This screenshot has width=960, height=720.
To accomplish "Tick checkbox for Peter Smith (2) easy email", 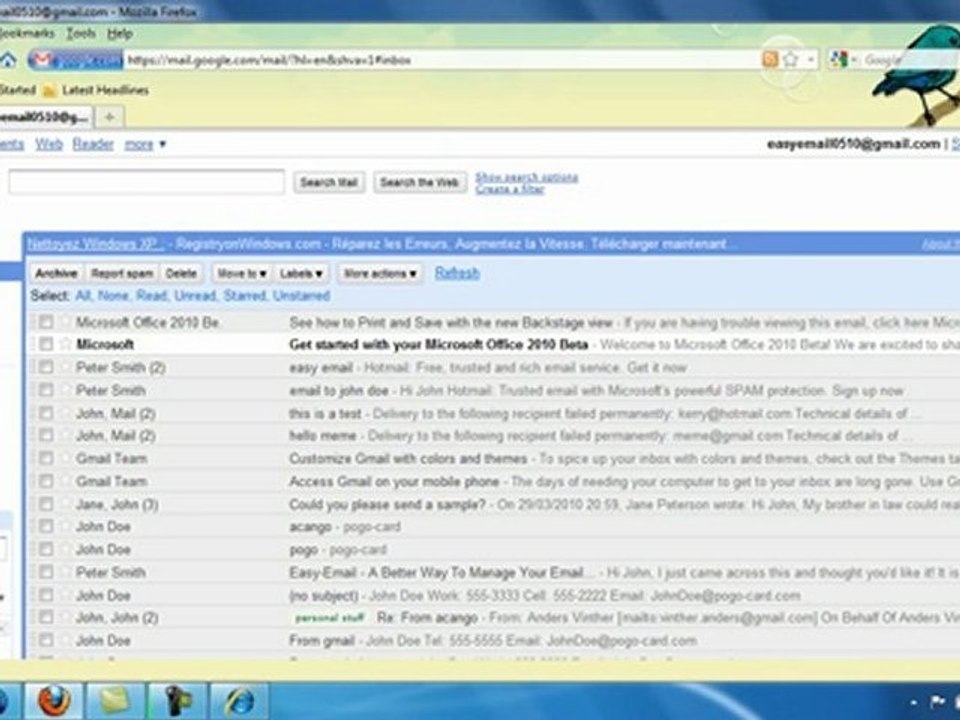I will tap(46, 367).
